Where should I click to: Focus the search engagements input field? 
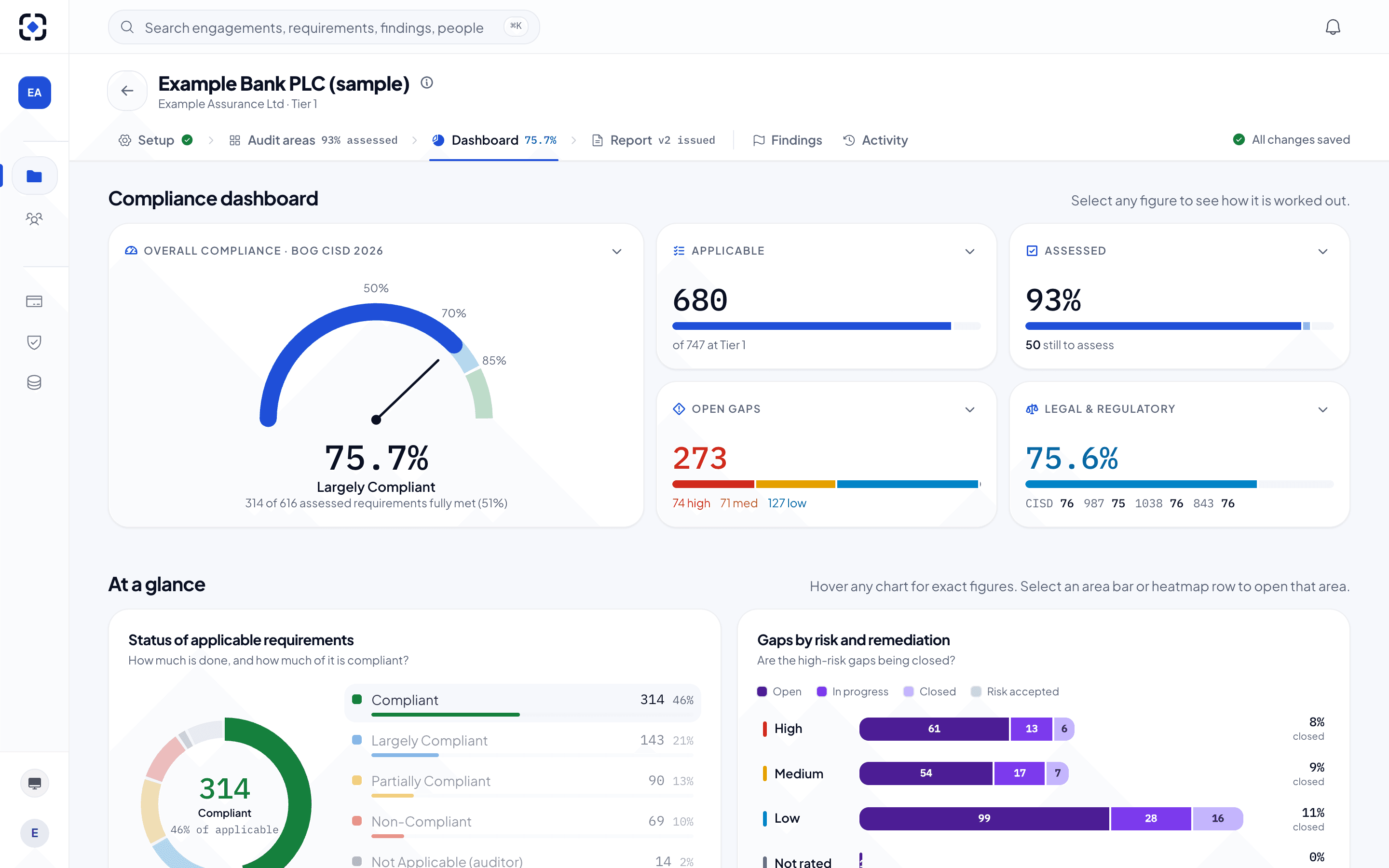(324, 27)
